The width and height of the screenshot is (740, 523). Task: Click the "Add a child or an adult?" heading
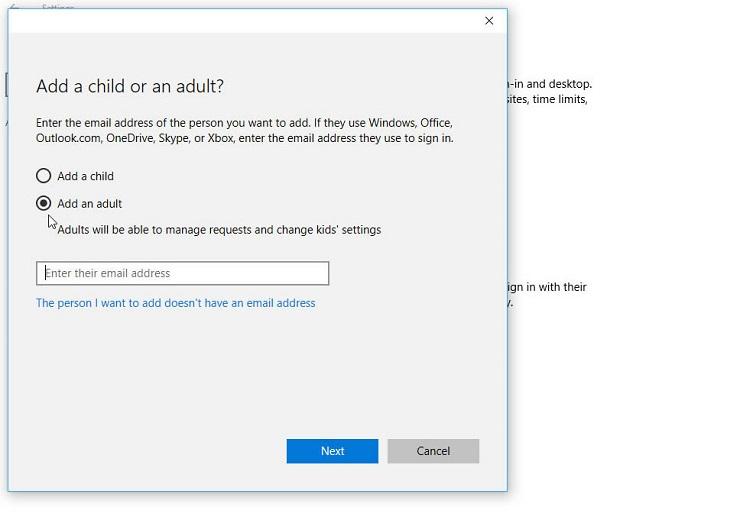click(x=130, y=86)
